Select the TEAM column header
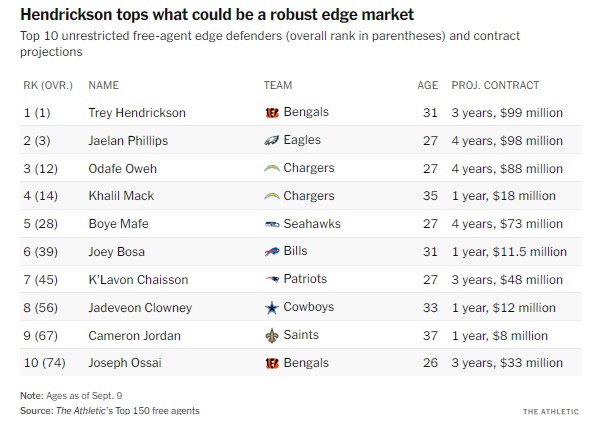Image resolution: width=612 pixels, height=431 pixels. (x=277, y=85)
